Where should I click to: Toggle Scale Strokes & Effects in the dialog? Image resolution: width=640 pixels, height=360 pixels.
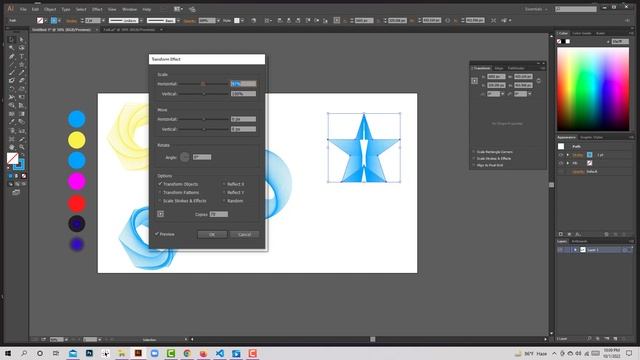point(160,201)
